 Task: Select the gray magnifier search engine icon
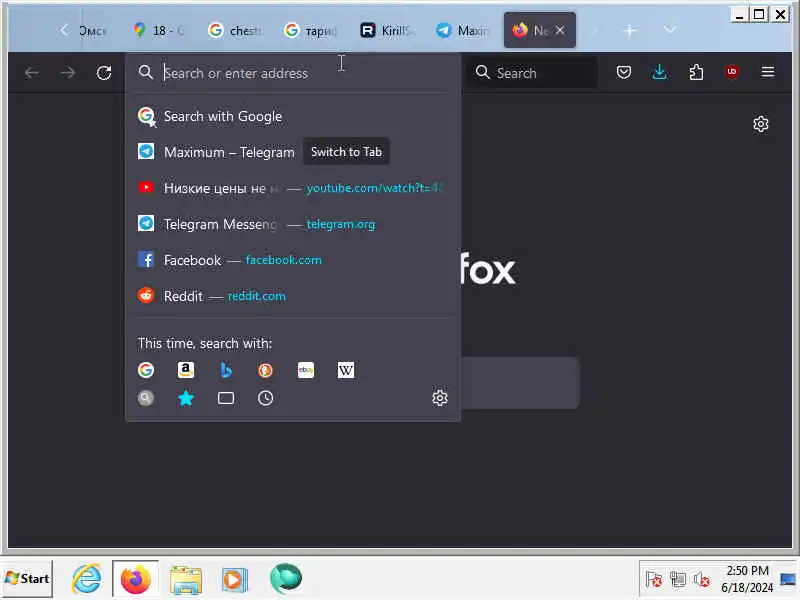pos(146,398)
